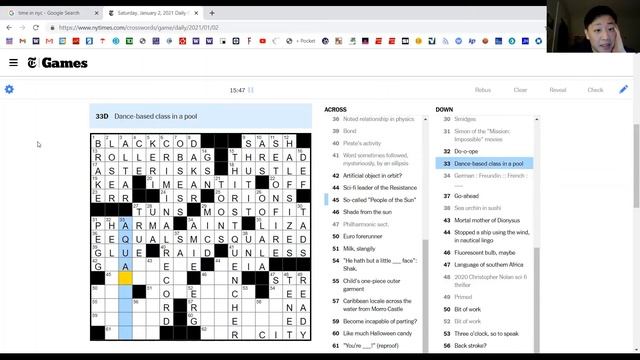Close the crossword puzzle tab
The width and height of the screenshot is (640, 360).
click(196, 13)
